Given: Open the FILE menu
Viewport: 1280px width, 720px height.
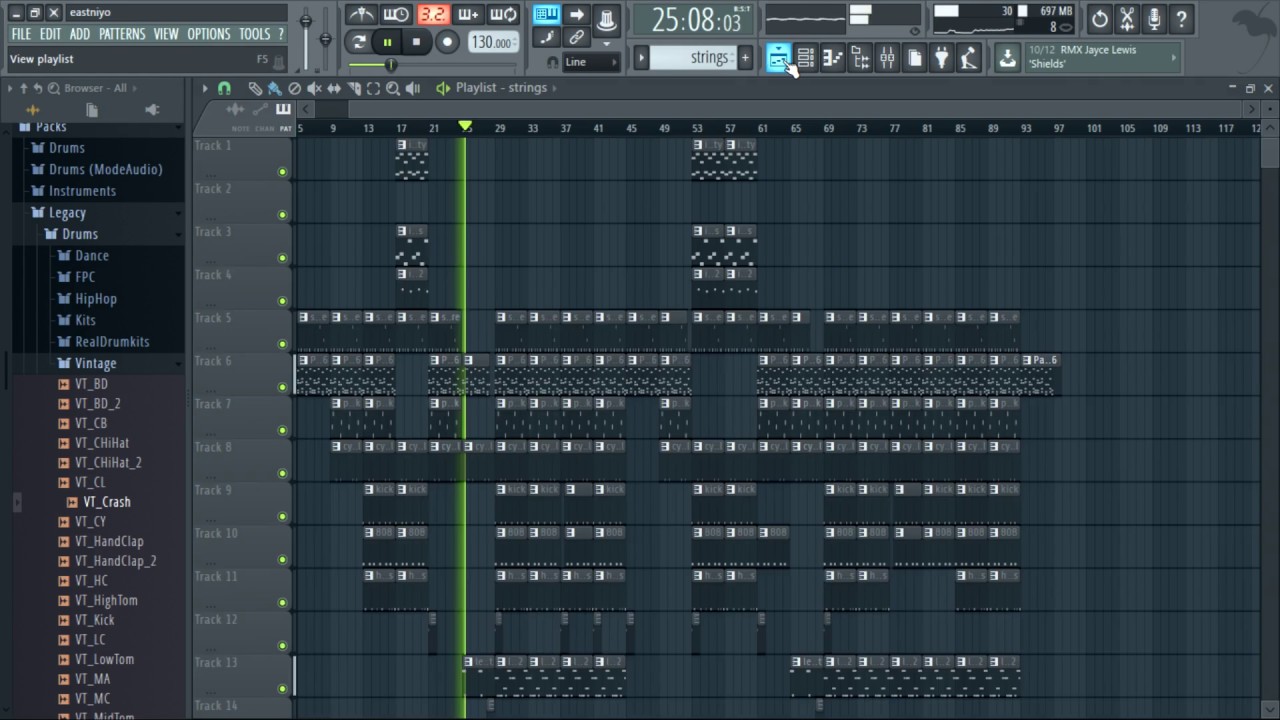Looking at the screenshot, I should (x=21, y=34).
